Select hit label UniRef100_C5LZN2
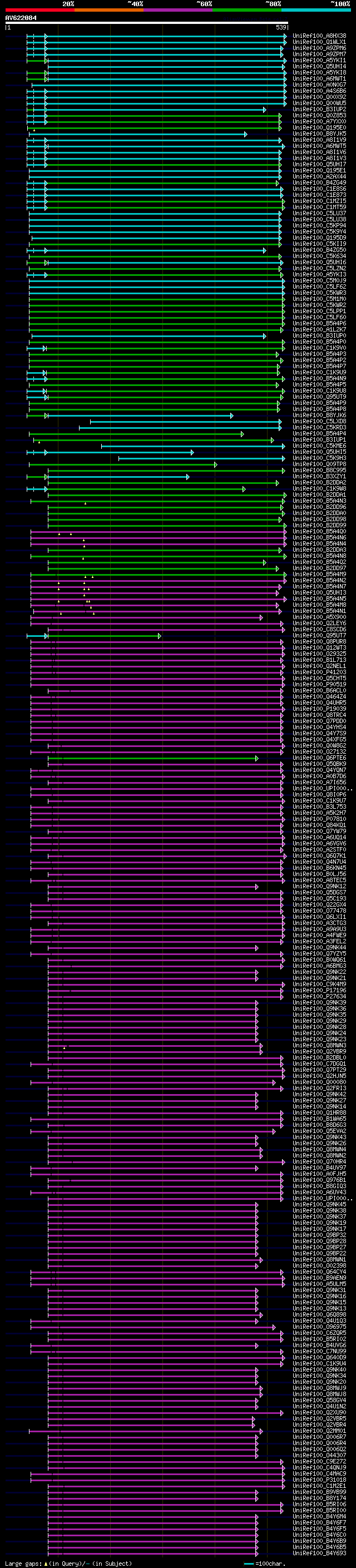 coord(319,269)
